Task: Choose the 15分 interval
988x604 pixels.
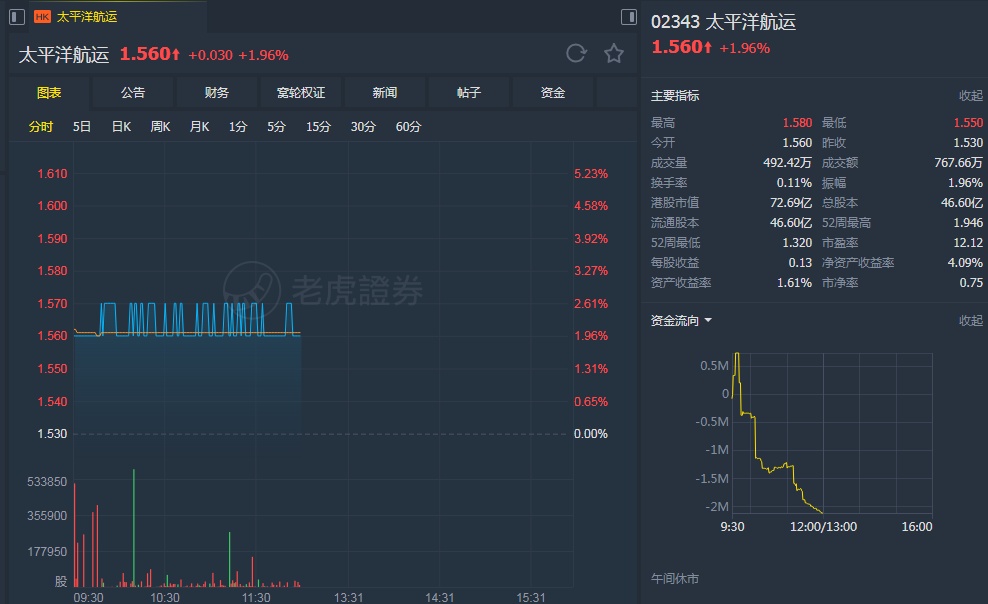Action: coord(318,127)
